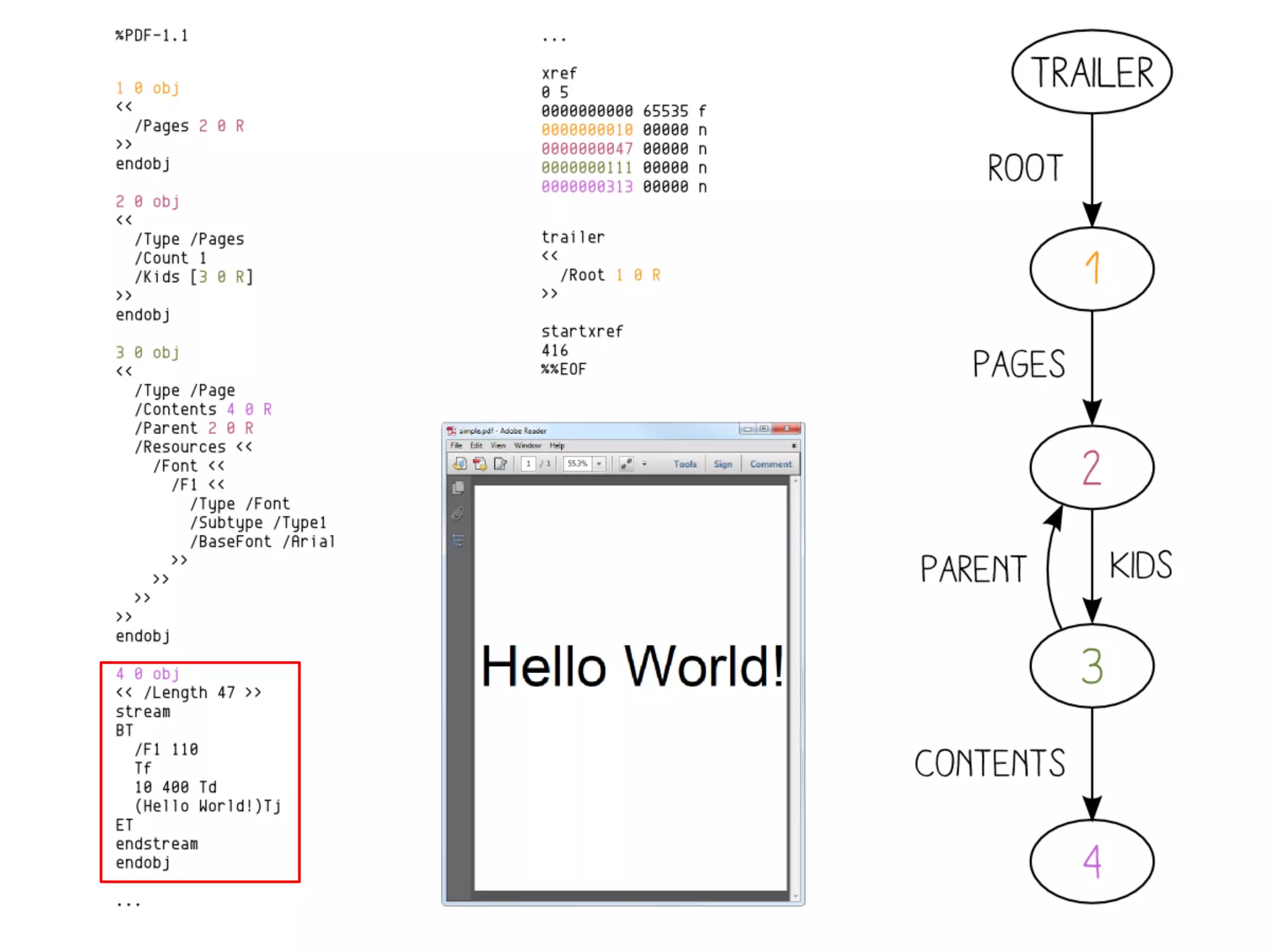Open the Attachments paperclip panel
Screen dimensions: 1270x952
click(458, 514)
